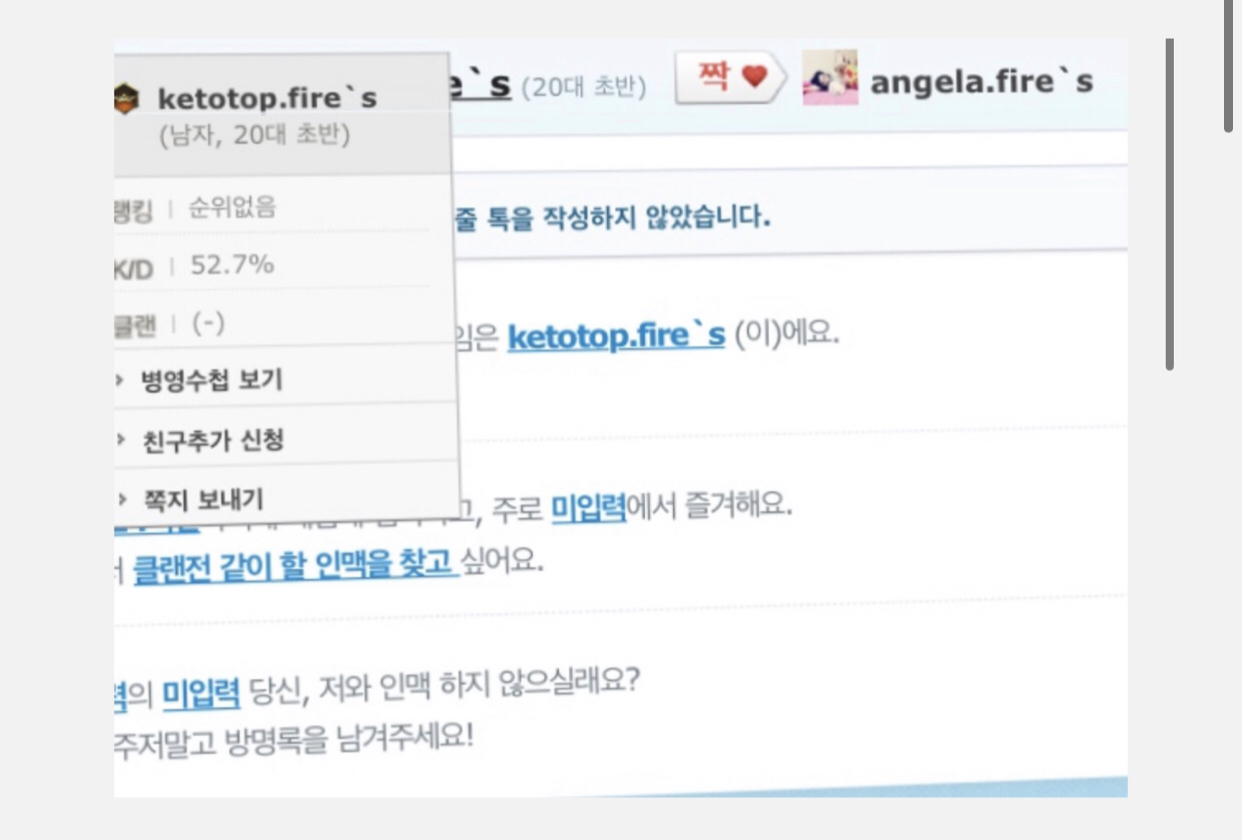
Task: Choose 친구추가 신청 in popup menu
Action: click(x=213, y=440)
